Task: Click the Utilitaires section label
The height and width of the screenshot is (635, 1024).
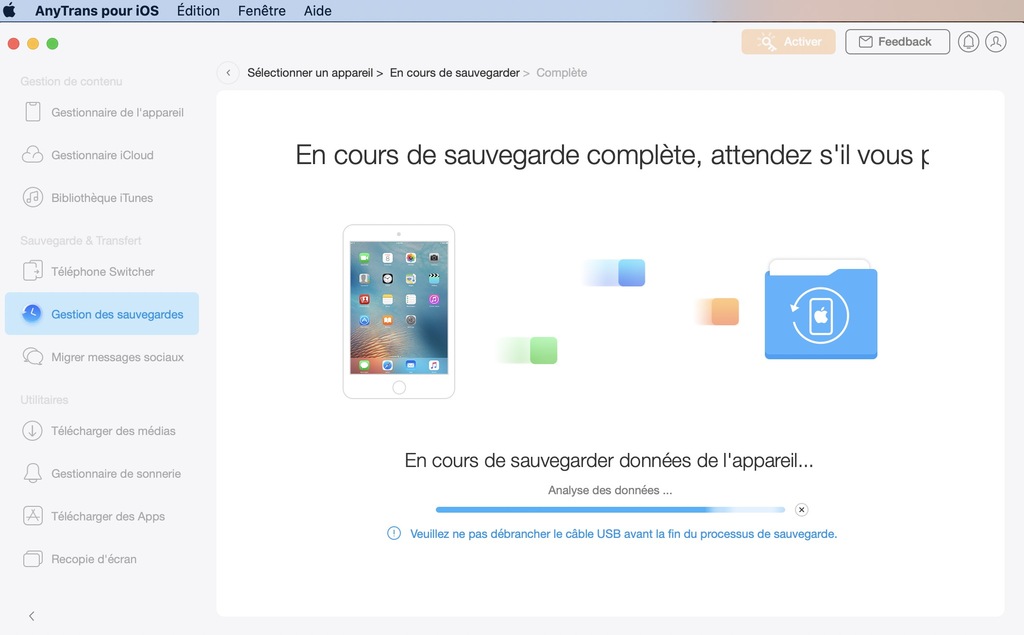Action: pos(44,399)
